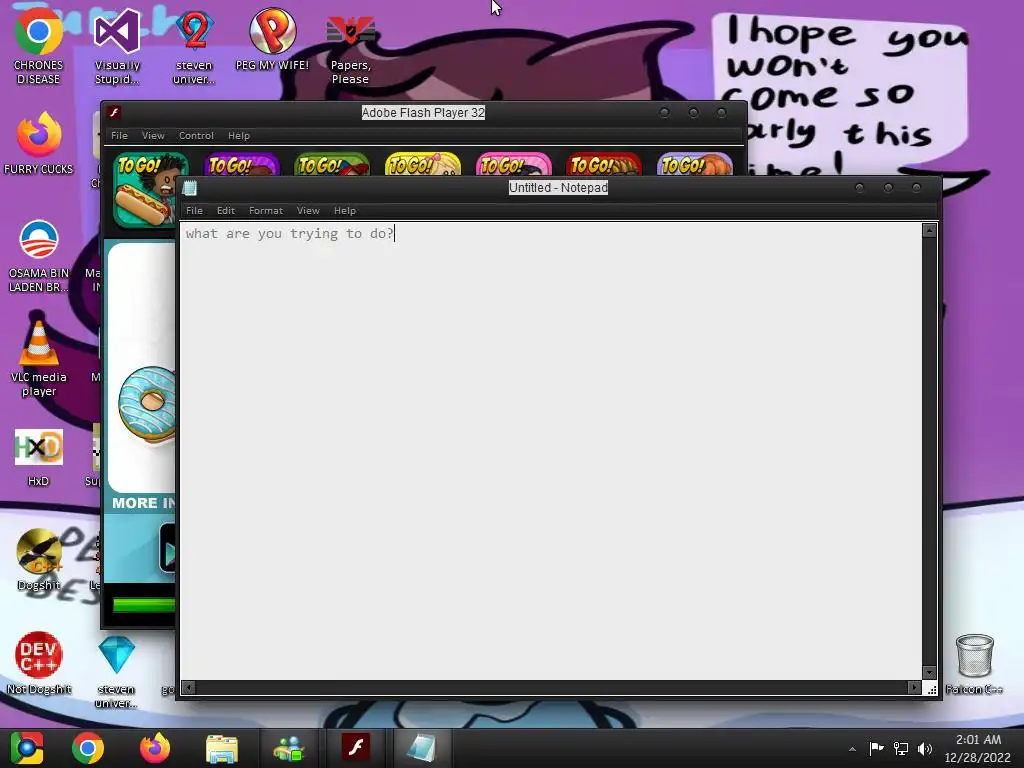Screen dimensions: 1024x768
Task: Select the green To Go! game icon
Action: pos(332,164)
